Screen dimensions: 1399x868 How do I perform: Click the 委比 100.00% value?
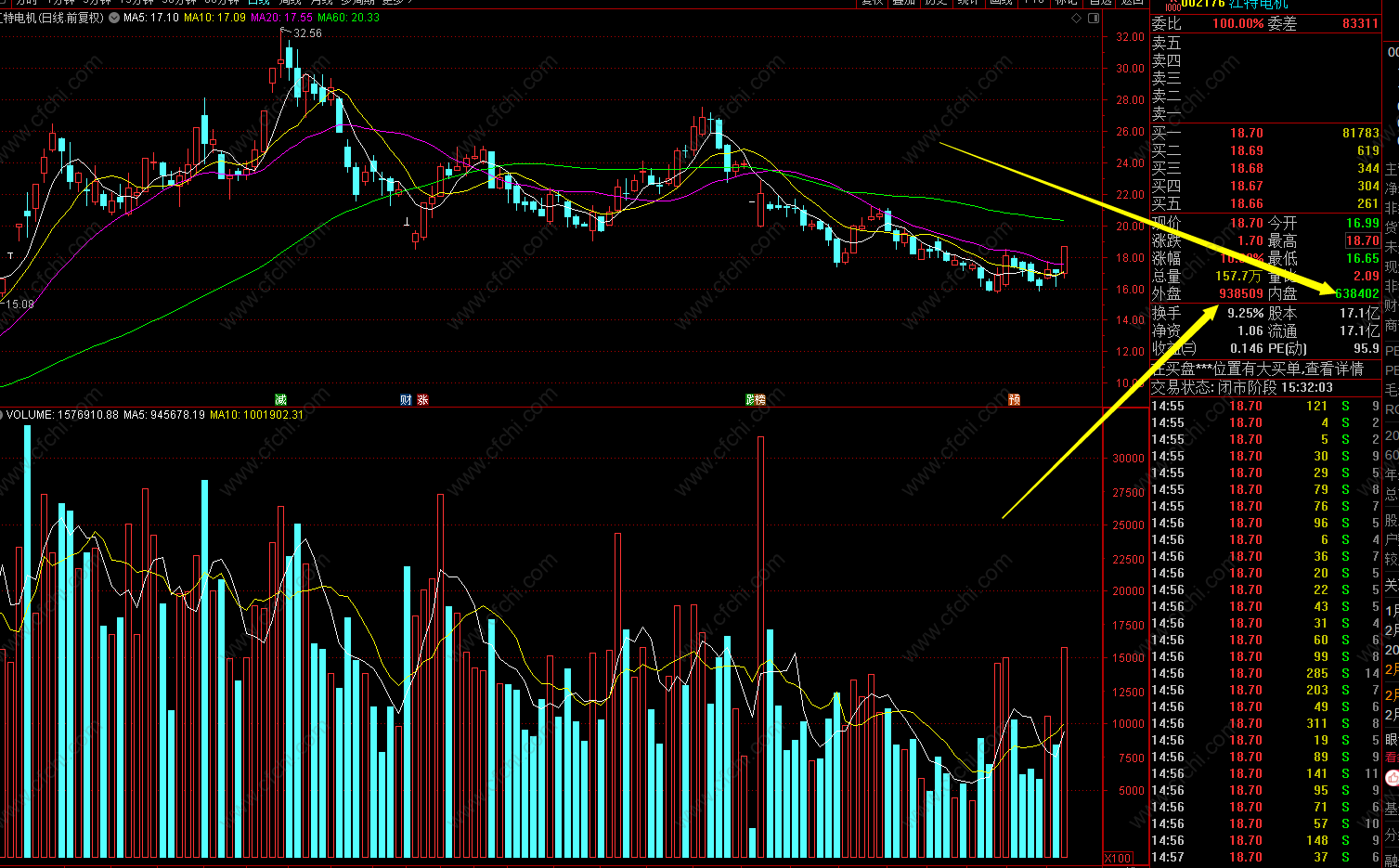[x=1237, y=23]
